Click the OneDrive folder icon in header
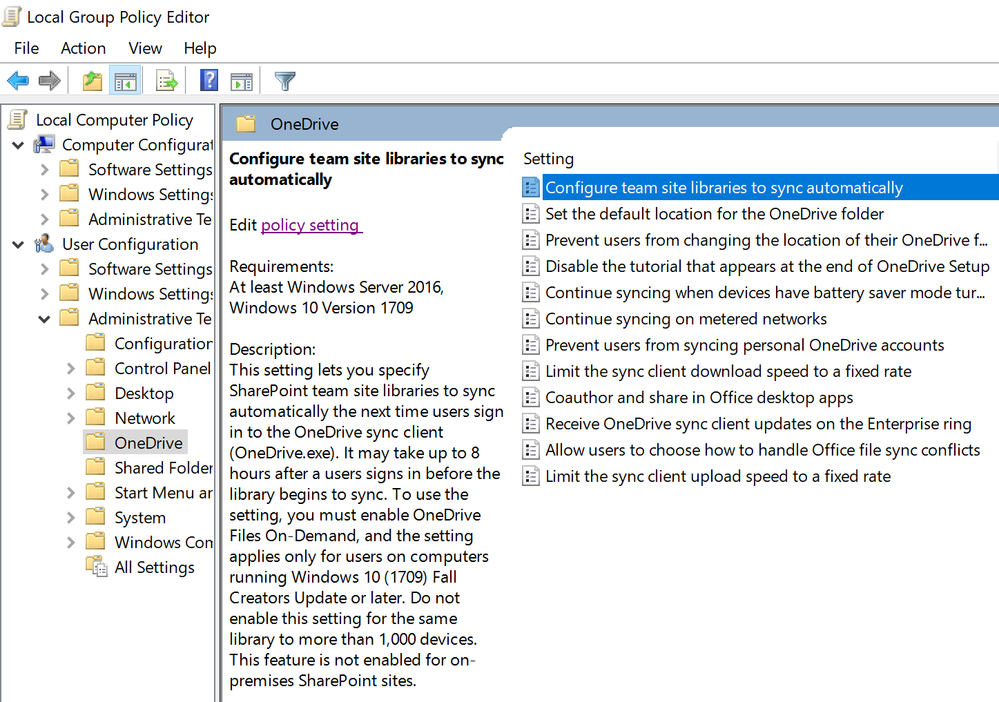This screenshot has height=702, width=999. click(245, 124)
